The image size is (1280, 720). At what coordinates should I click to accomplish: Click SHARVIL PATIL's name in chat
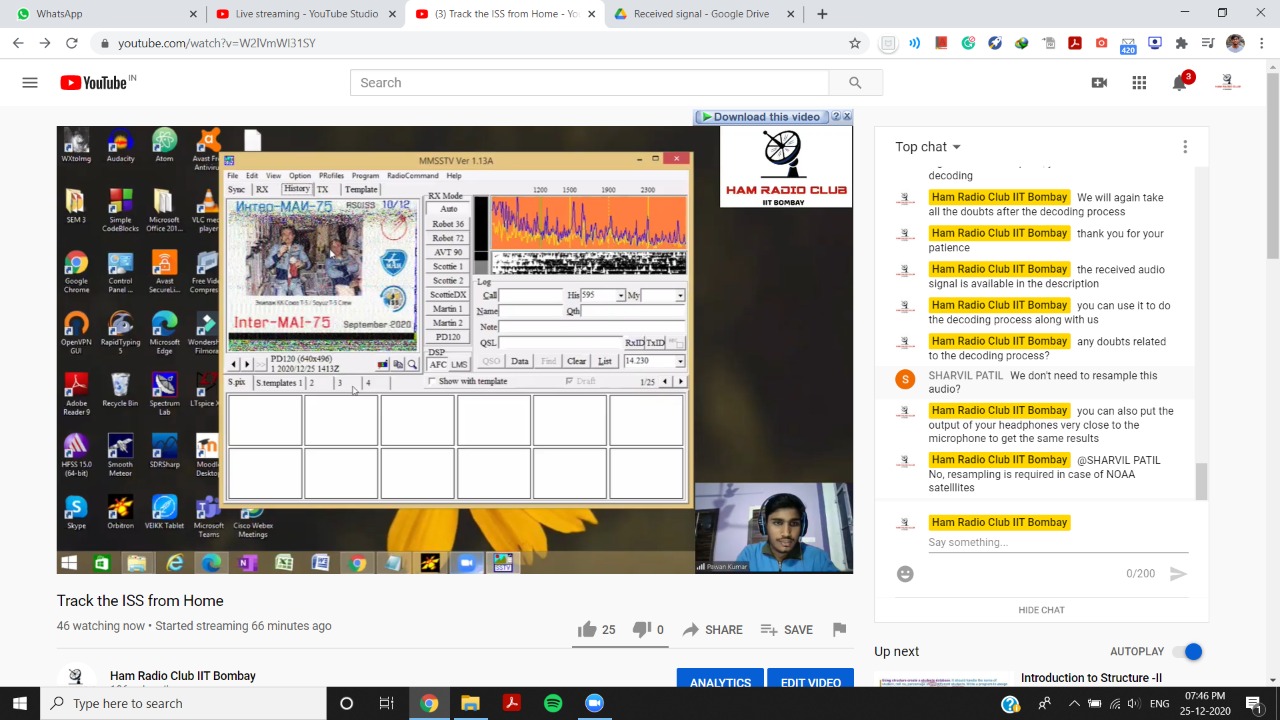[965, 376]
